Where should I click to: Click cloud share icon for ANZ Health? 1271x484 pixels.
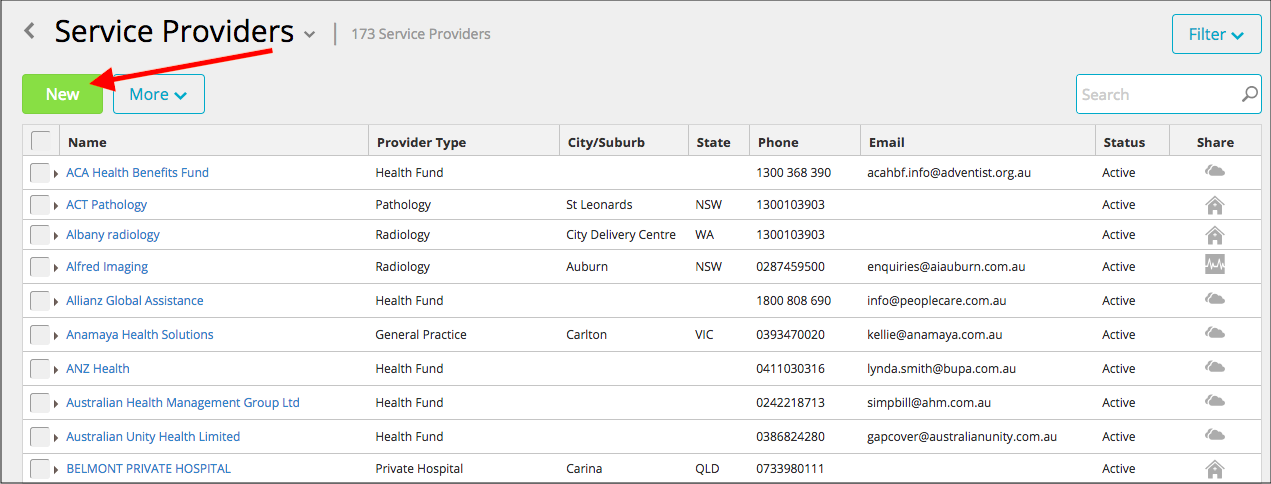click(x=1215, y=367)
